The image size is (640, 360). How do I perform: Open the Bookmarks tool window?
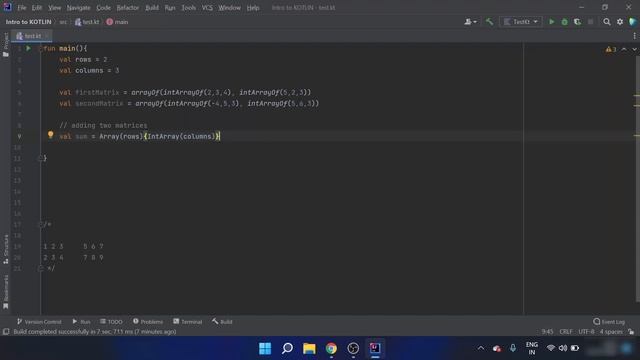coord(5,291)
